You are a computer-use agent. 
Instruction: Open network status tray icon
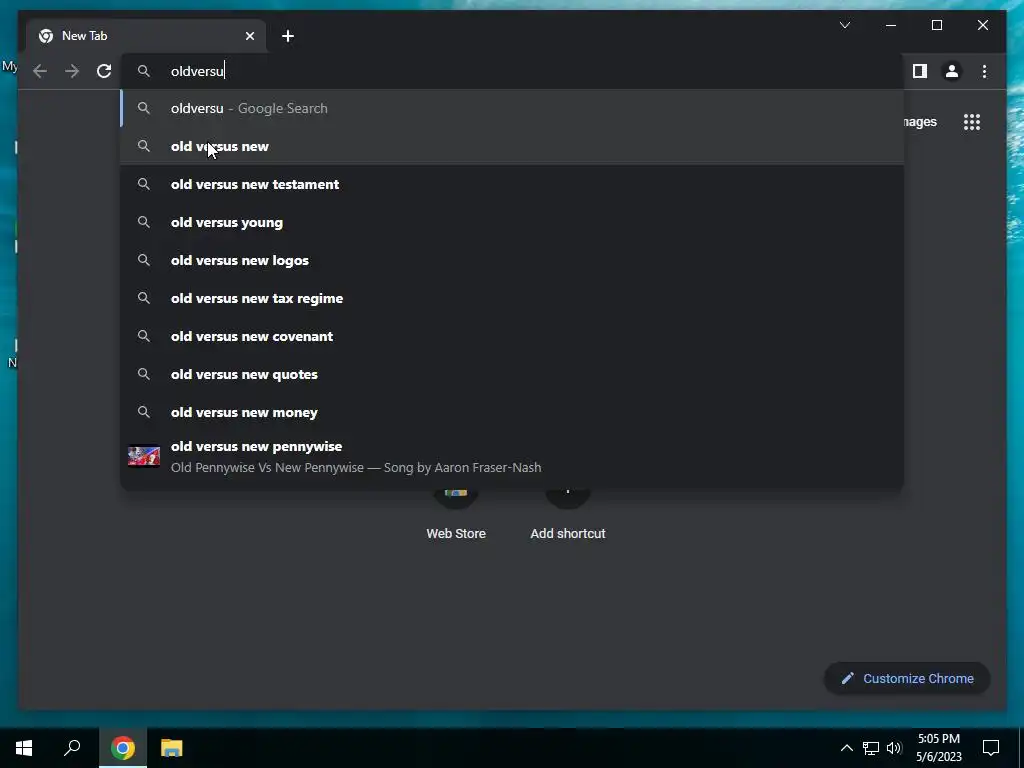[x=871, y=748]
